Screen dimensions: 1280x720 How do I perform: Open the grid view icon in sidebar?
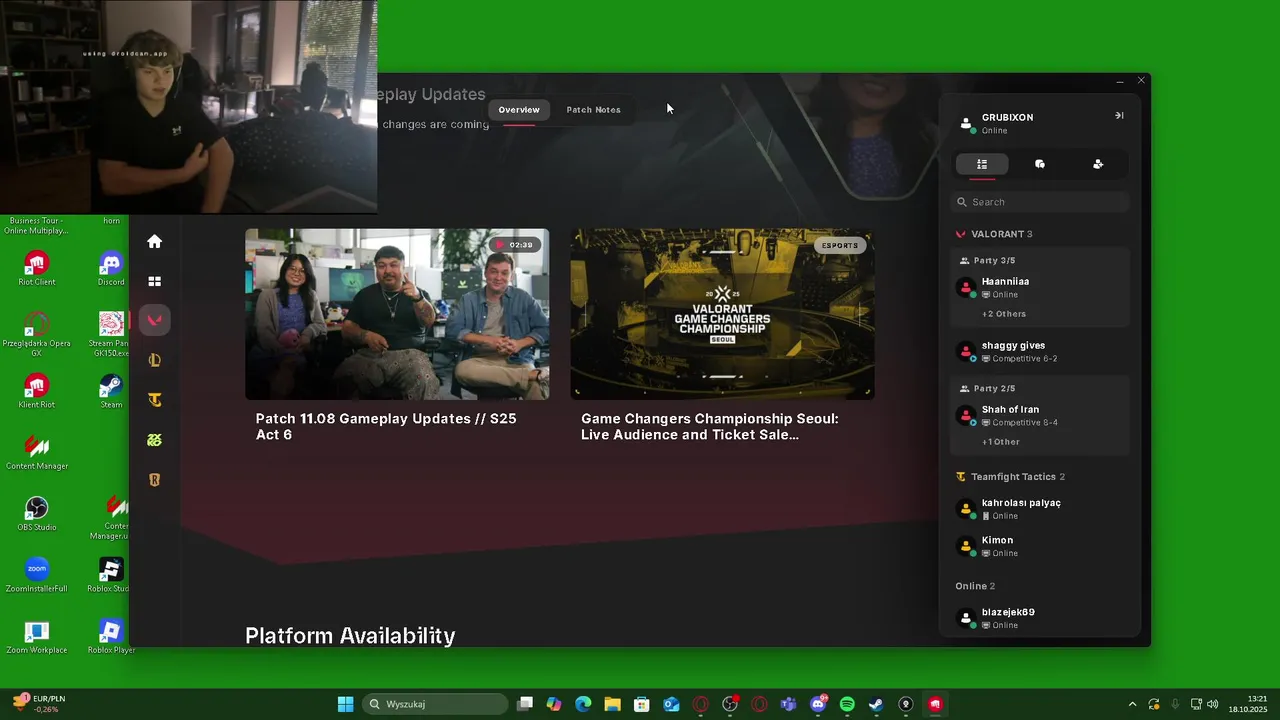tap(154, 282)
